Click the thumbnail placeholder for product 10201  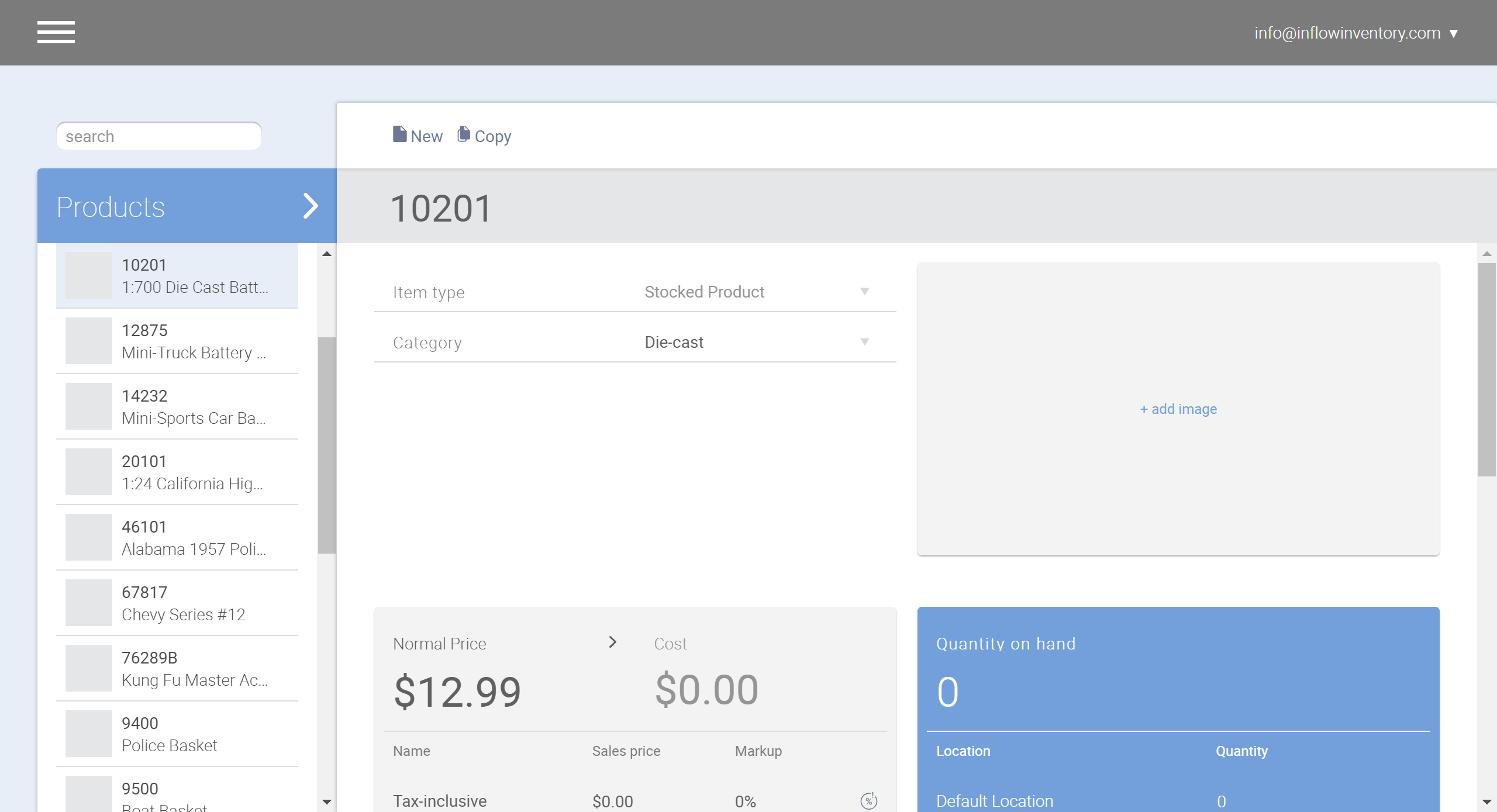click(88, 275)
